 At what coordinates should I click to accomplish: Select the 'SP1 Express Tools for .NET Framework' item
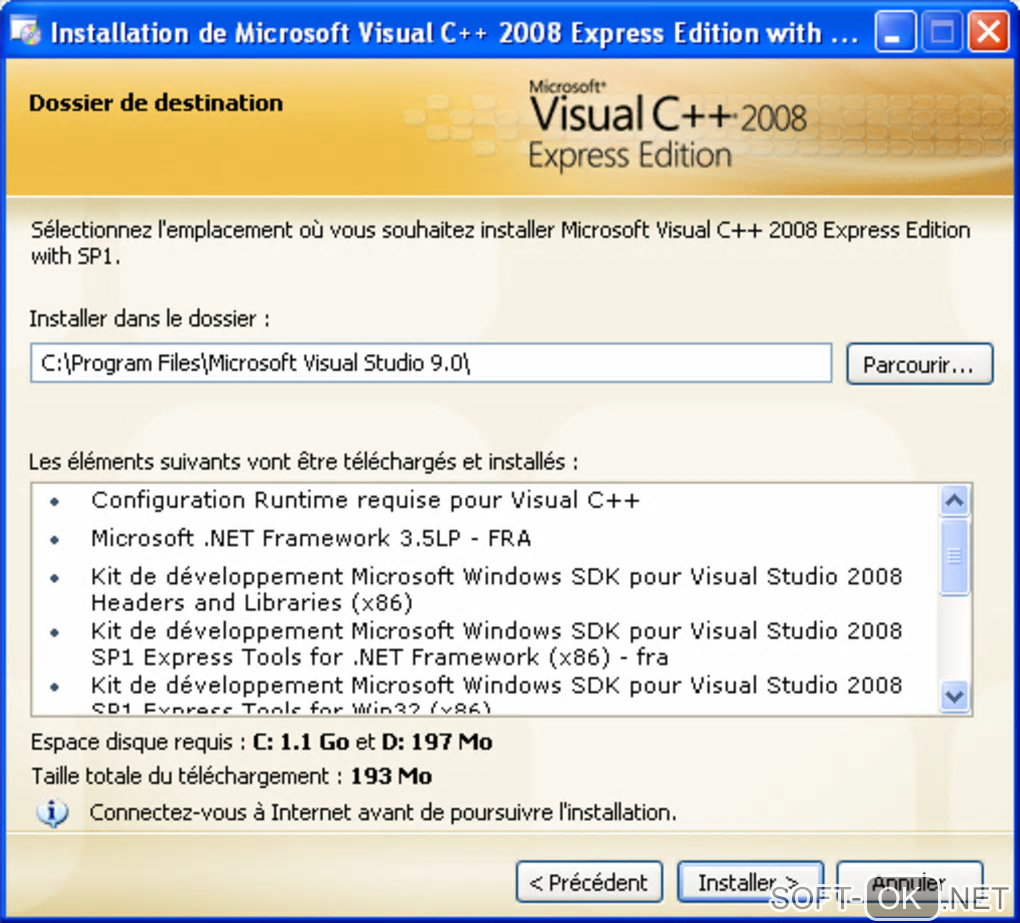coord(496,644)
